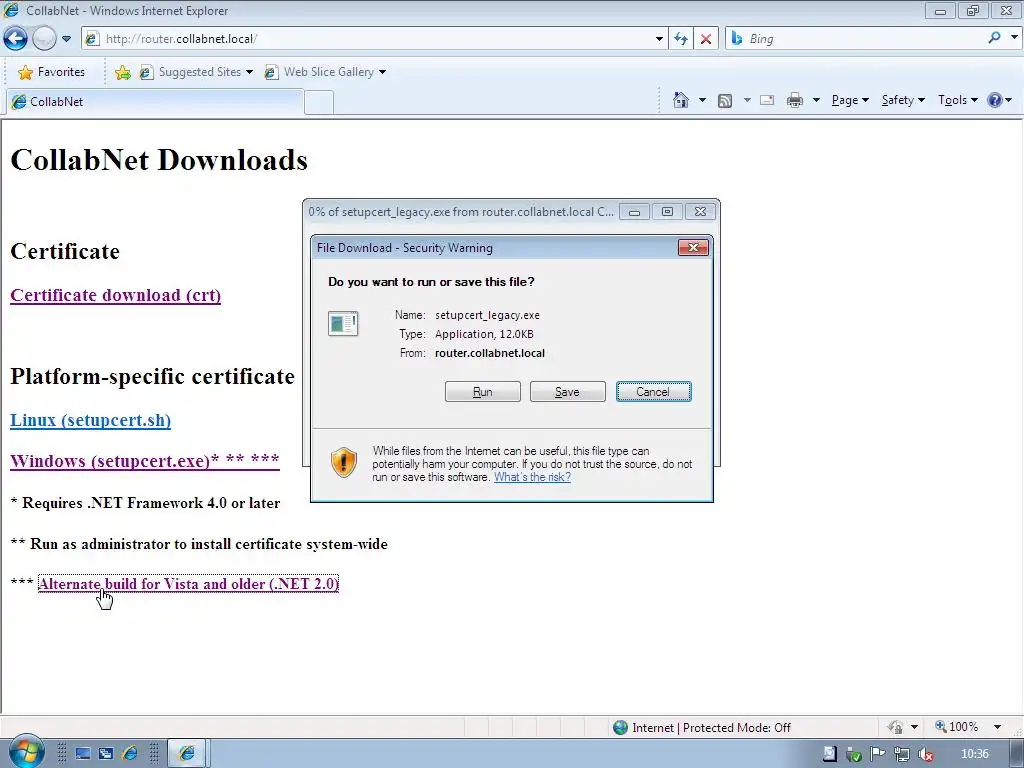
Task: Click the security warning shield icon
Action: 344,462
